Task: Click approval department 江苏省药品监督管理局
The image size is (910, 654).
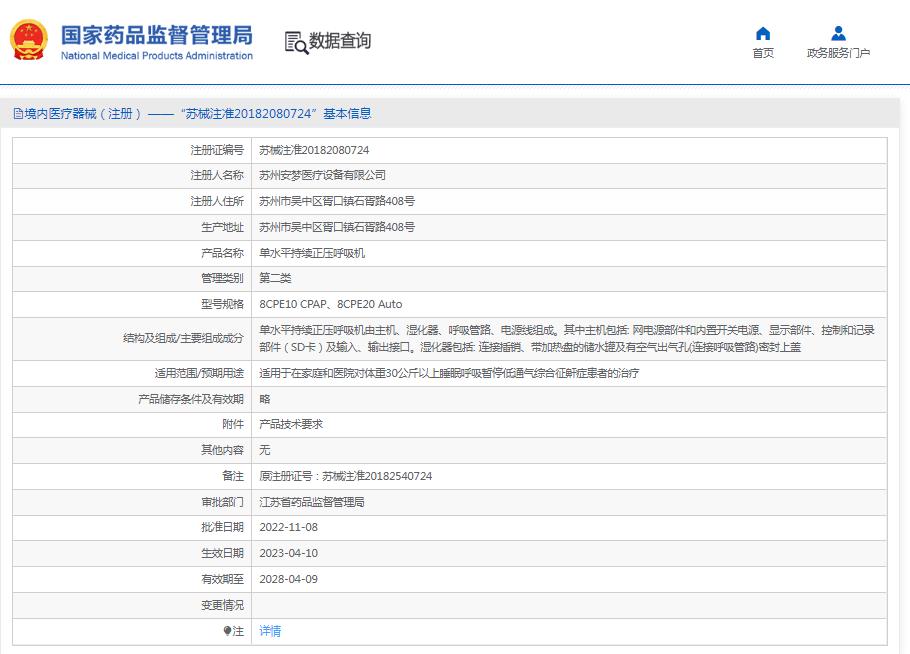Action: pos(312,502)
